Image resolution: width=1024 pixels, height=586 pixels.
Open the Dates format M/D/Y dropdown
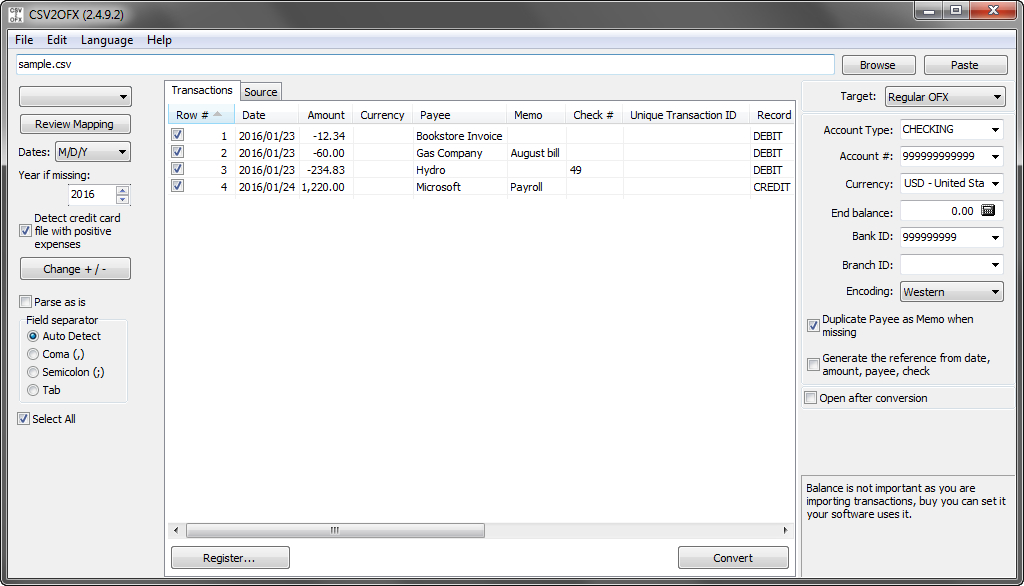point(92,152)
